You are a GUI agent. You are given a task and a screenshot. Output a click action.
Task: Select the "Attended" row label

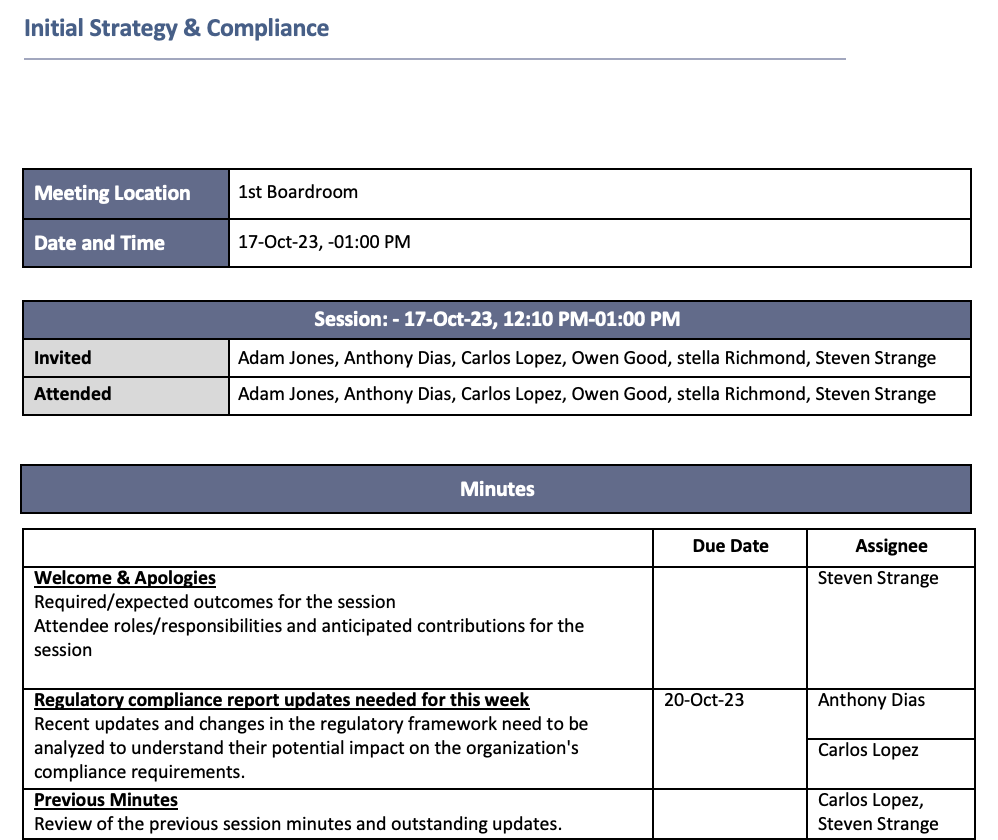point(72,394)
